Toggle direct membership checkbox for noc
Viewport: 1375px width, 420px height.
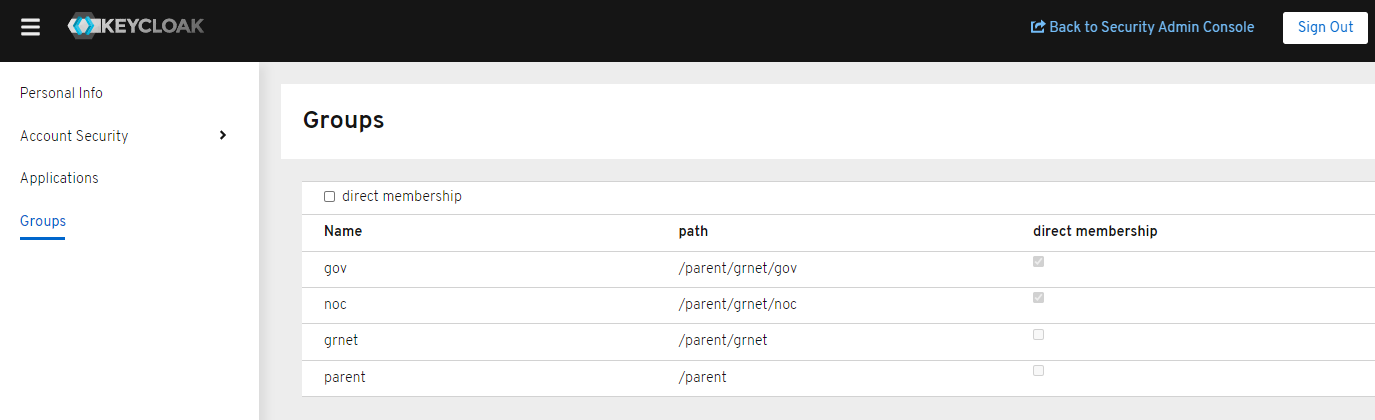click(x=1038, y=298)
